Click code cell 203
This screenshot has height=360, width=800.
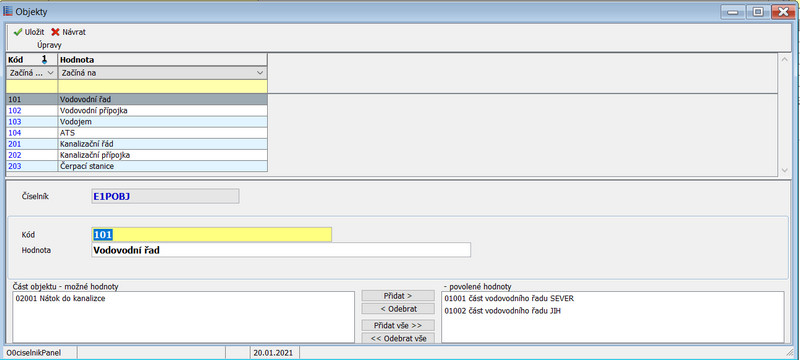point(32,166)
